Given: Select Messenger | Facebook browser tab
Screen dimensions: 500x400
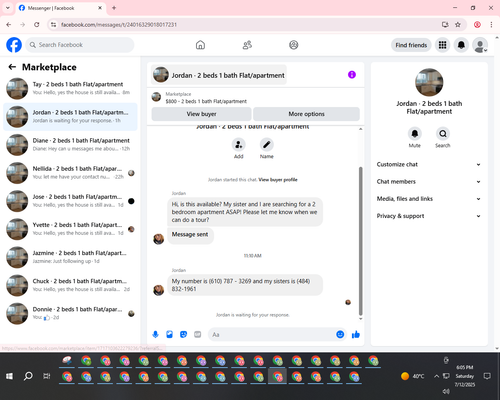Looking at the screenshot, I should (x=61, y=8).
